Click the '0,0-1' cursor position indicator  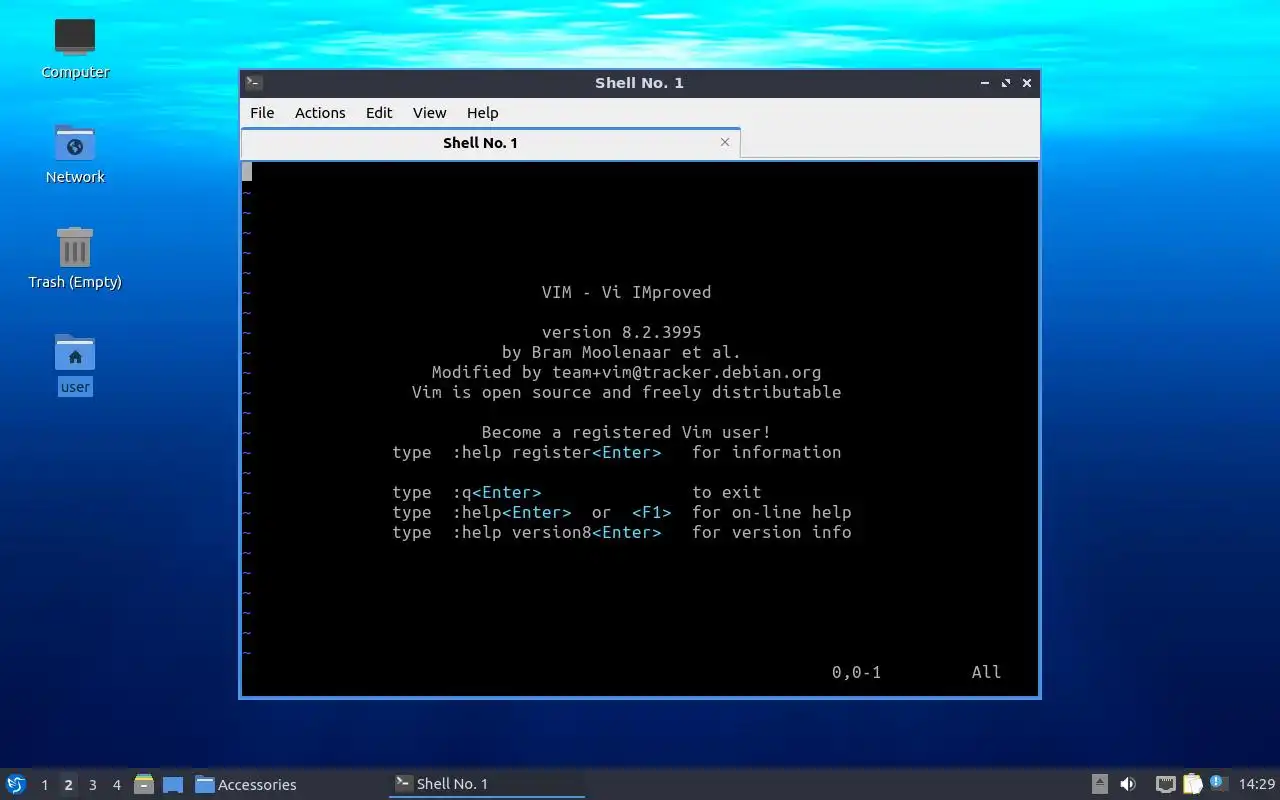point(857,672)
